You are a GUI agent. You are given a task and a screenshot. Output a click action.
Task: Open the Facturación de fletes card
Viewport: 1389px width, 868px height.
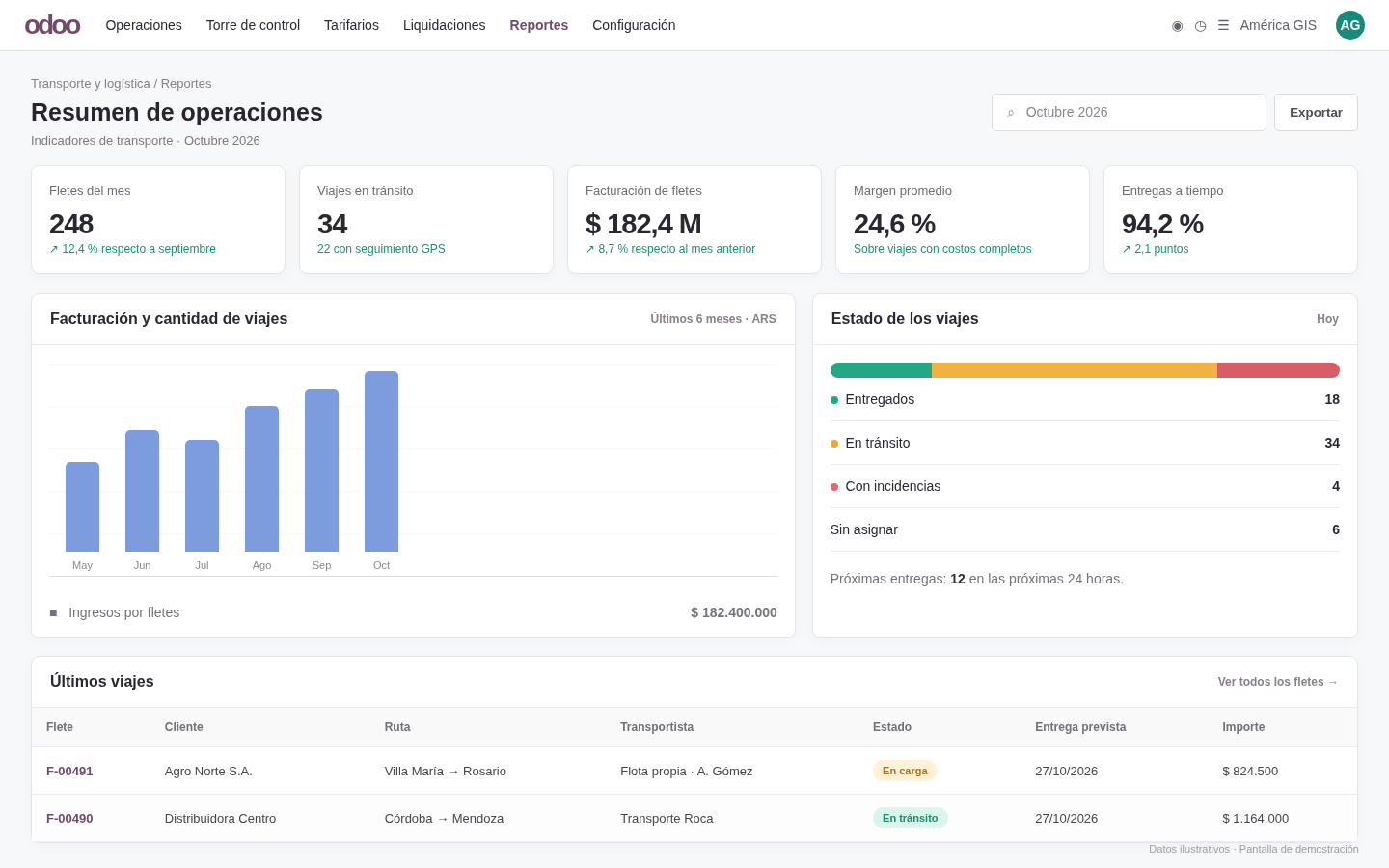pos(694,219)
